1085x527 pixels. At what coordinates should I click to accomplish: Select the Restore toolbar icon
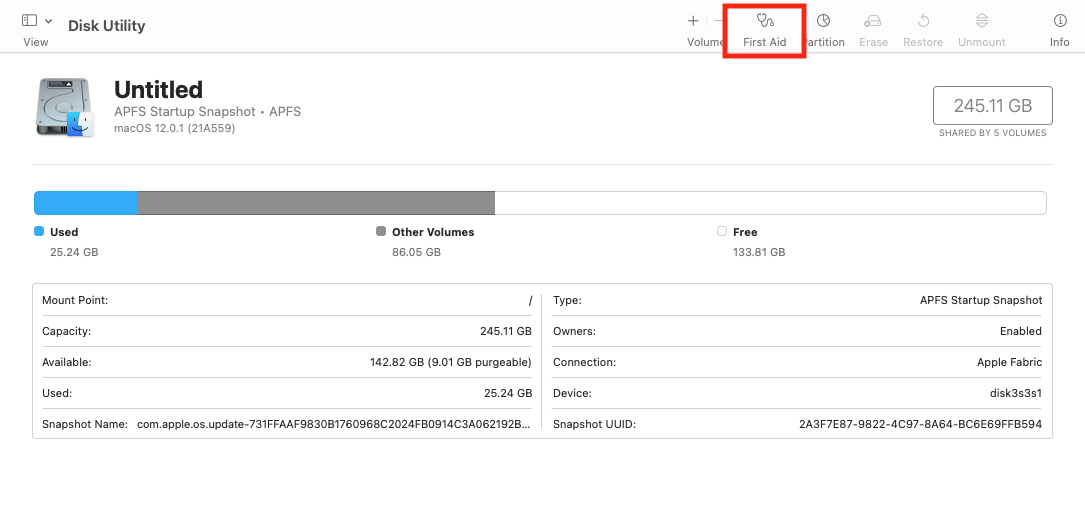pos(923,21)
